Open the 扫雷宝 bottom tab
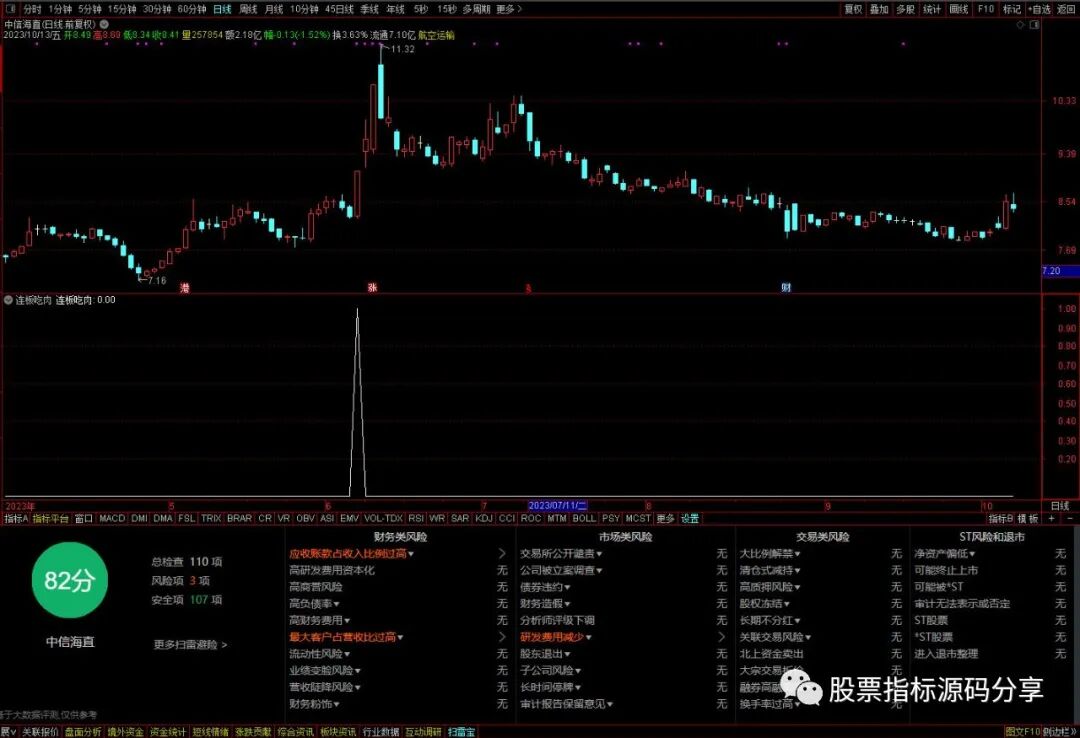This screenshot has height=738, width=1080. click(x=461, y=732)
